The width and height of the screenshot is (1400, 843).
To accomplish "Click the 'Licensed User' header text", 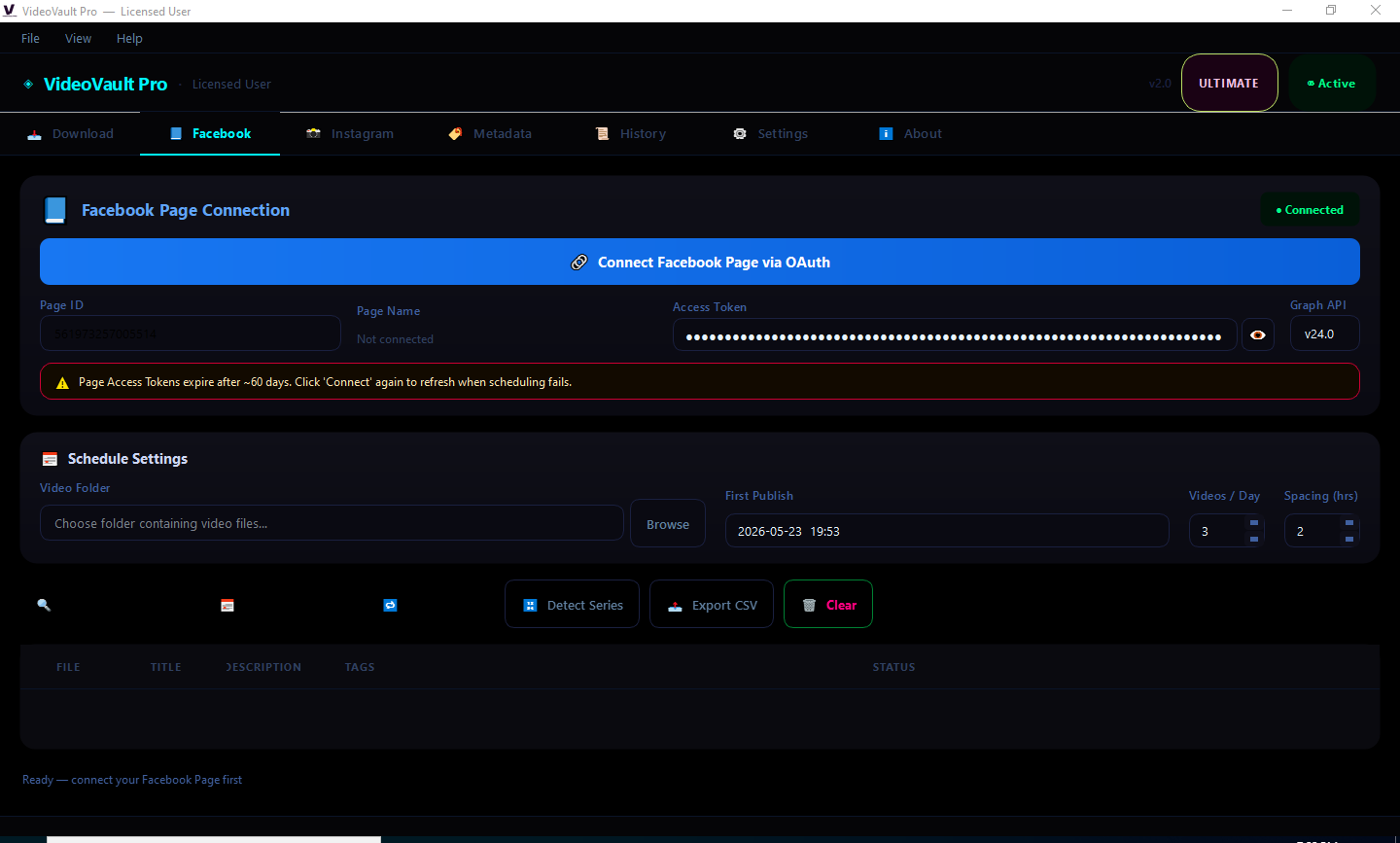I will point(231,85).
